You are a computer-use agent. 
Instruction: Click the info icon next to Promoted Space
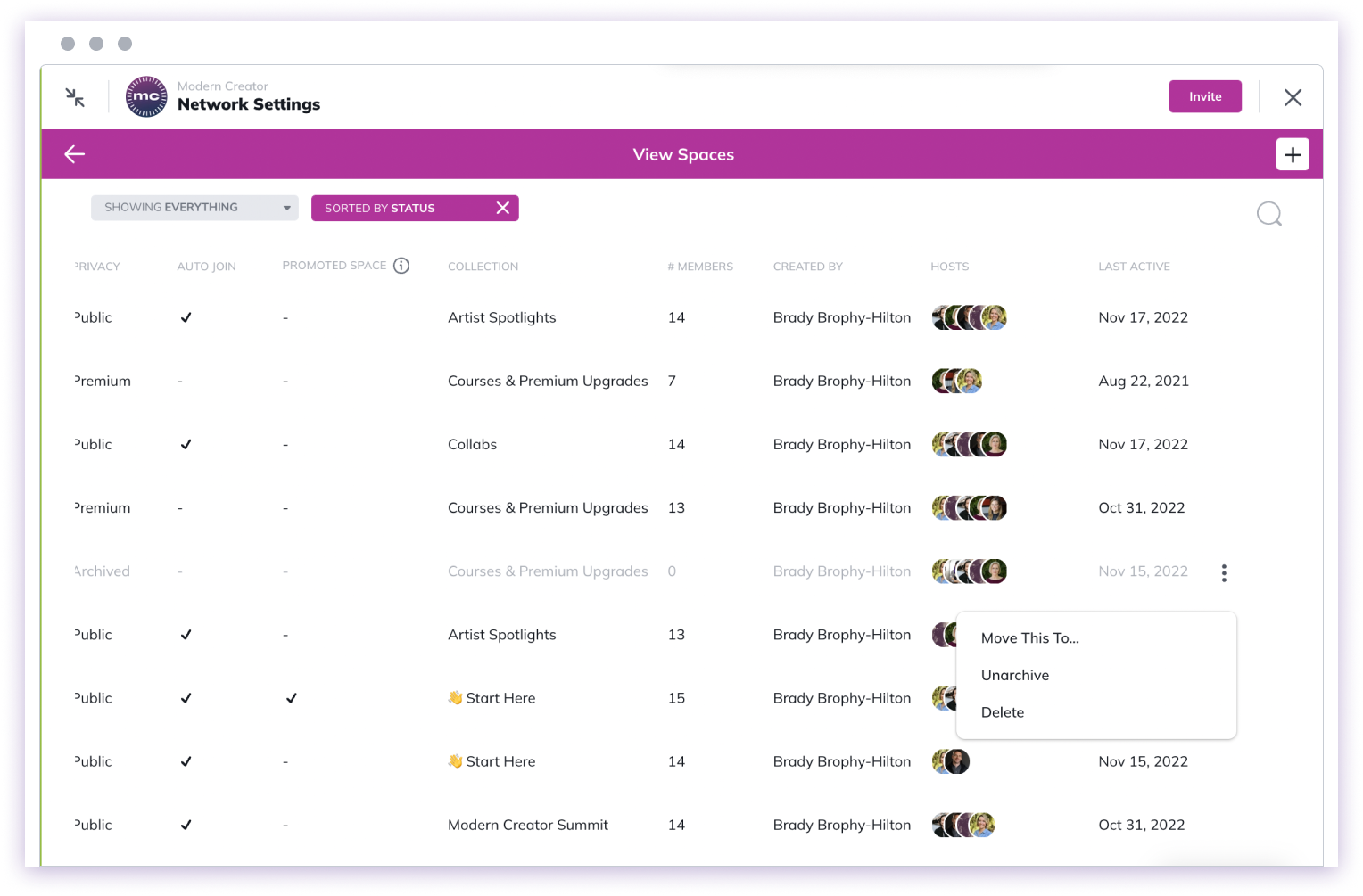pos(401,265)
